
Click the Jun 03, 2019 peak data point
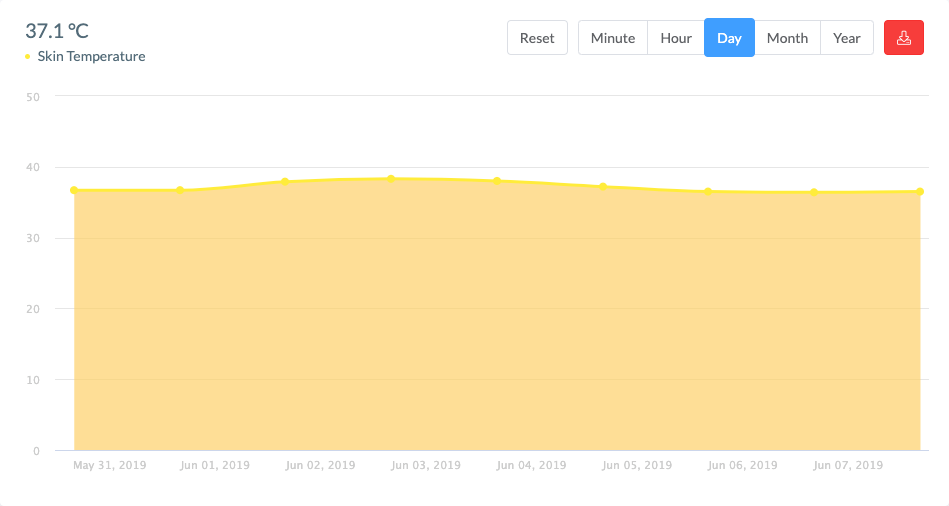[x=391, y=179]
